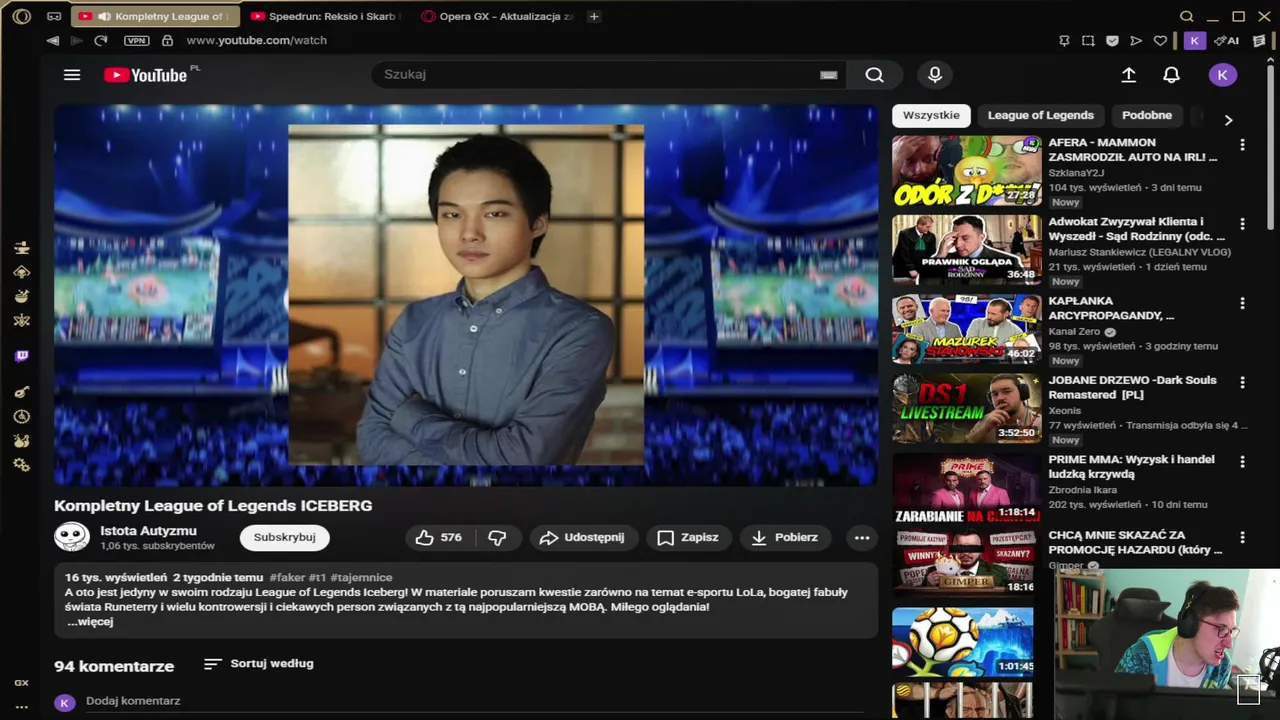Screen dimensions: 1280x720
Task: Click the video player area
Action: 466,296
